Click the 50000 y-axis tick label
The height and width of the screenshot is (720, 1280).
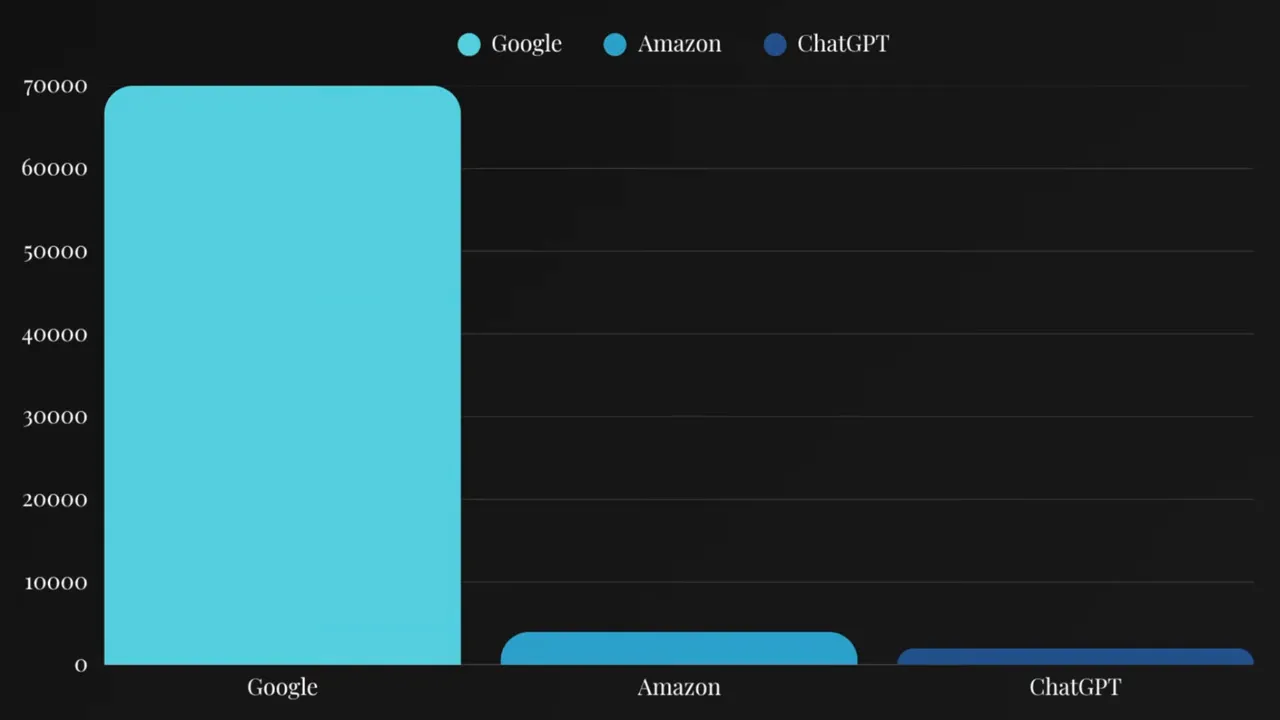[55, 251]
